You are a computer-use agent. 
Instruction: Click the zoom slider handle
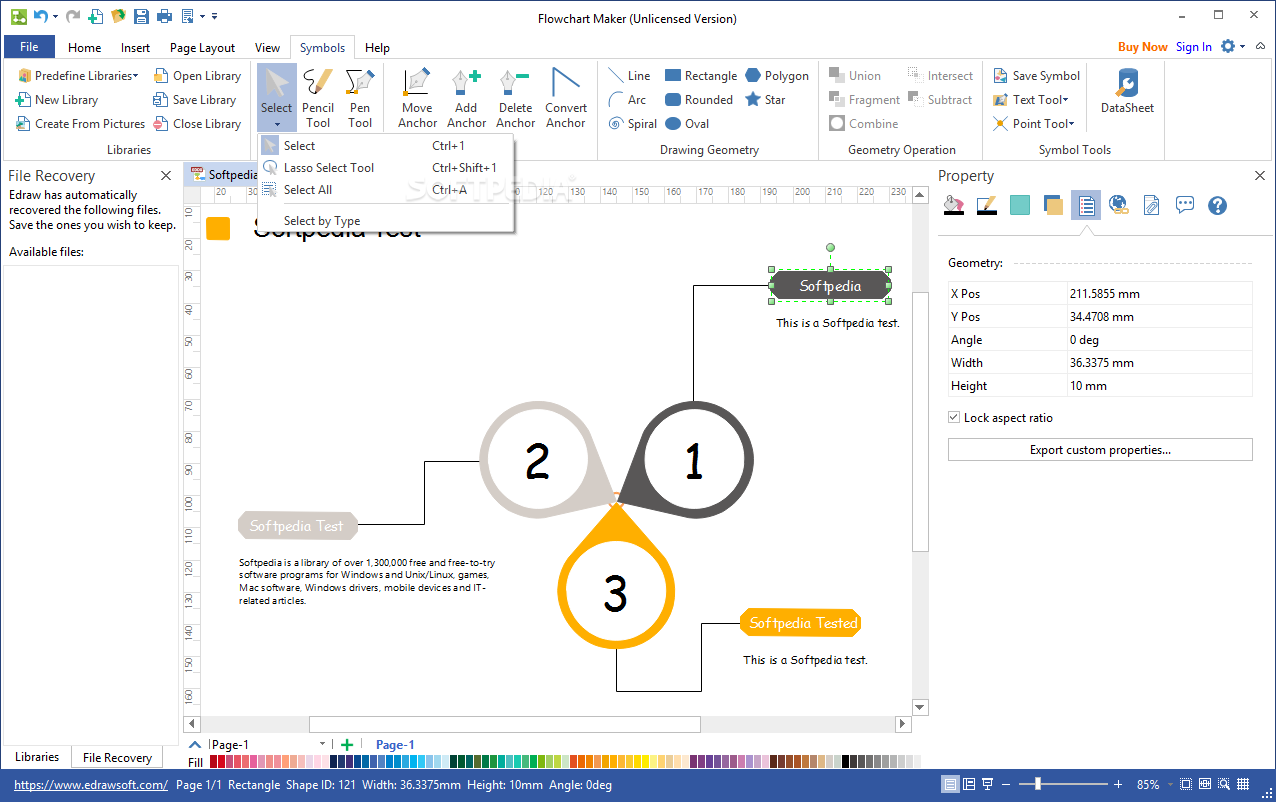point(1040,785)
